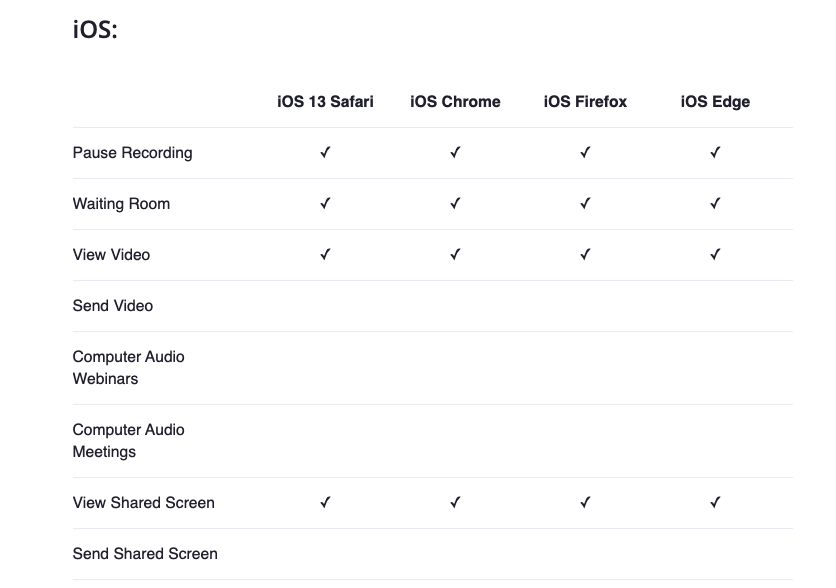Select the iOS Firefox column header
836x588 pixels.
click(585, 102)
